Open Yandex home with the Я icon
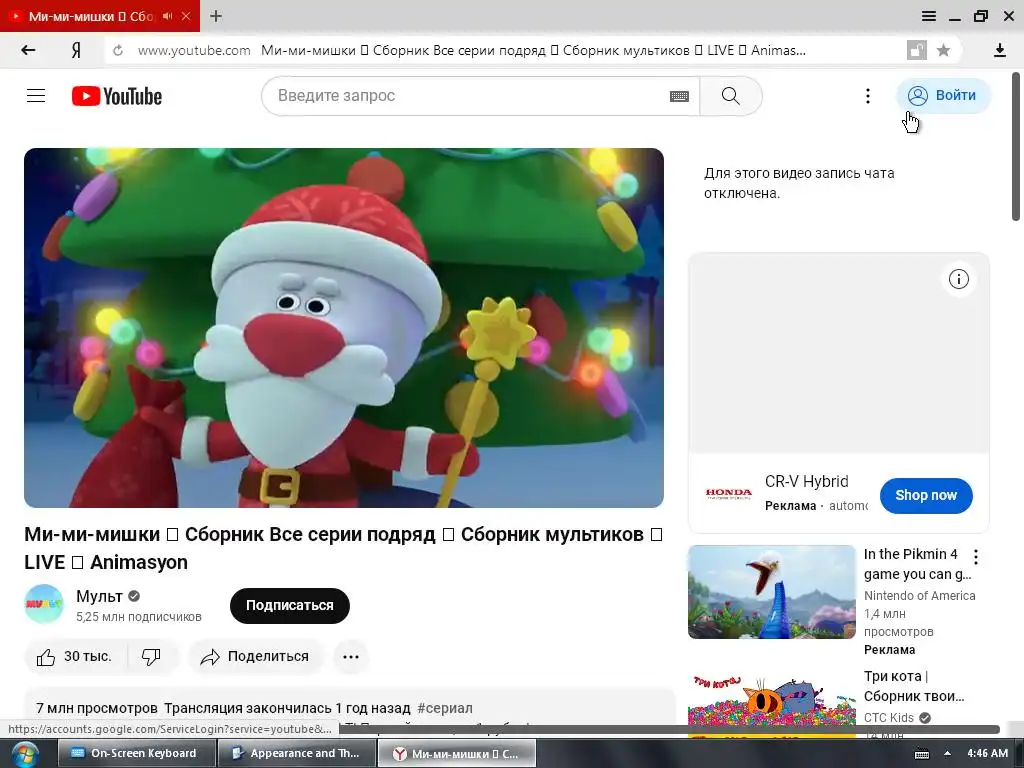The width and height of the screenshot is (1024, 768). coord(76,50)
